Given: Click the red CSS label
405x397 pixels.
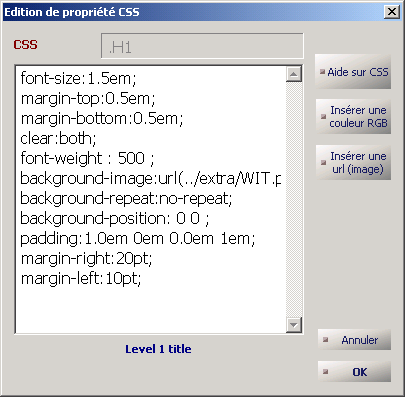Looking at the screenshot, I should (x=25, y=45).
